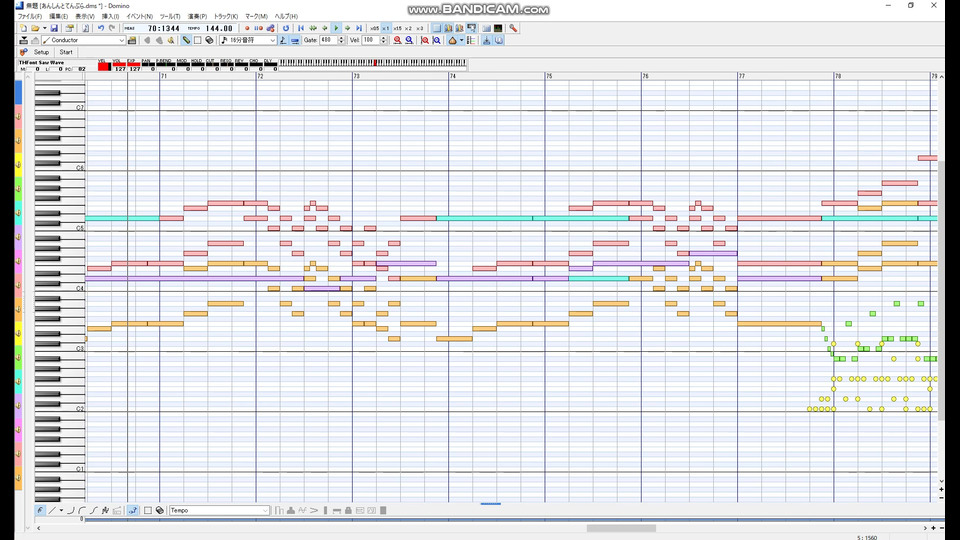The height and width of the screenshot is (540, 960).
Task: Set playback speed to x1.5
Action: tap(397, 28)
